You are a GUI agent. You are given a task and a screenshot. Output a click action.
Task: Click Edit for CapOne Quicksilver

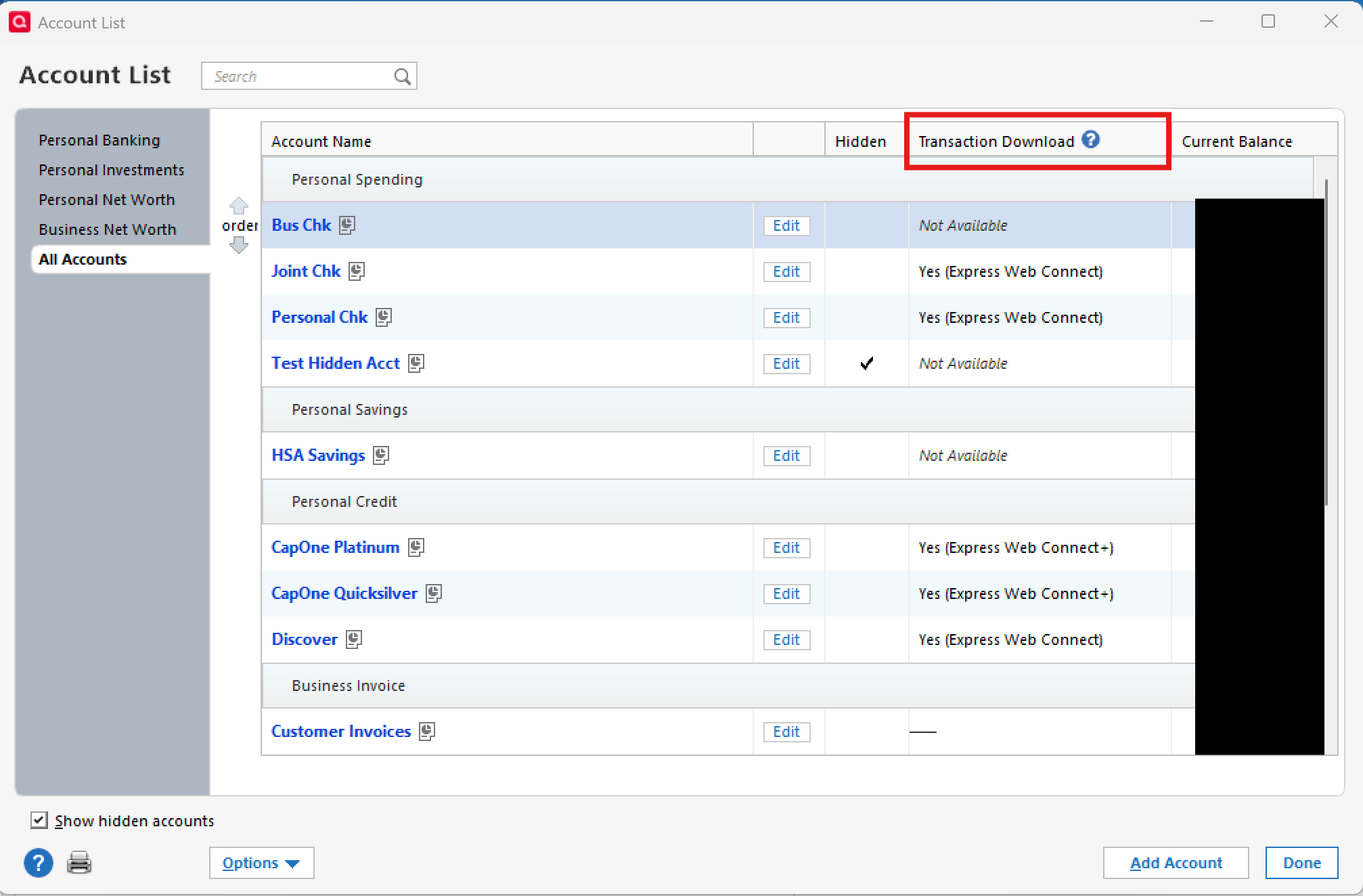pyautogui.click(x=786, y=593)
